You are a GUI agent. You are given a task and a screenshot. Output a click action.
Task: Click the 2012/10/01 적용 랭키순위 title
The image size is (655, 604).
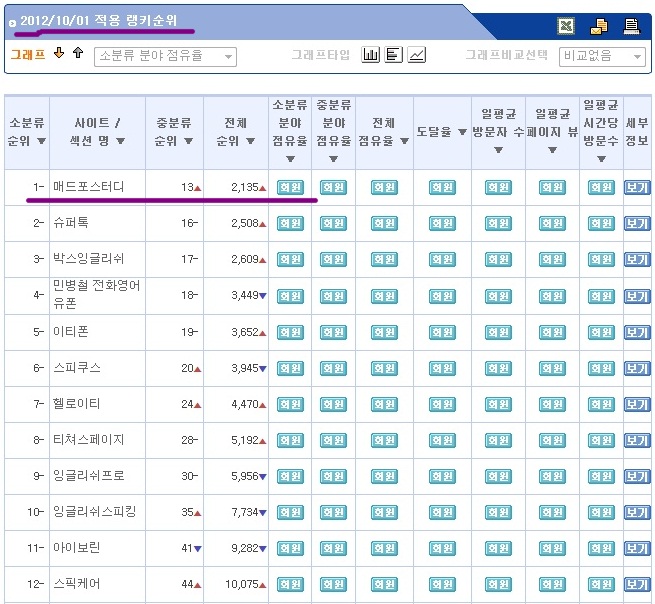[99, 20]
